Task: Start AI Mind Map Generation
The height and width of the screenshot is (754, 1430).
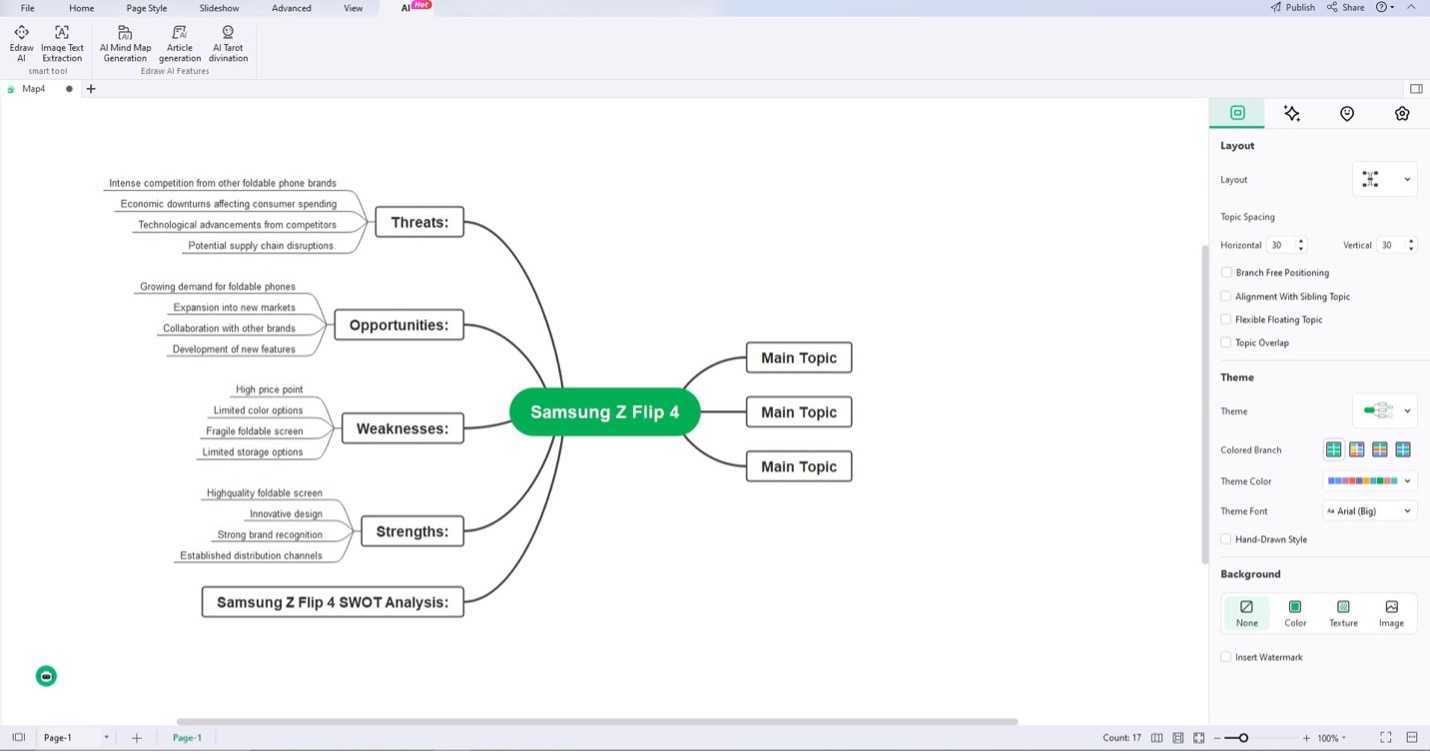Action: (x=125, y=43)
